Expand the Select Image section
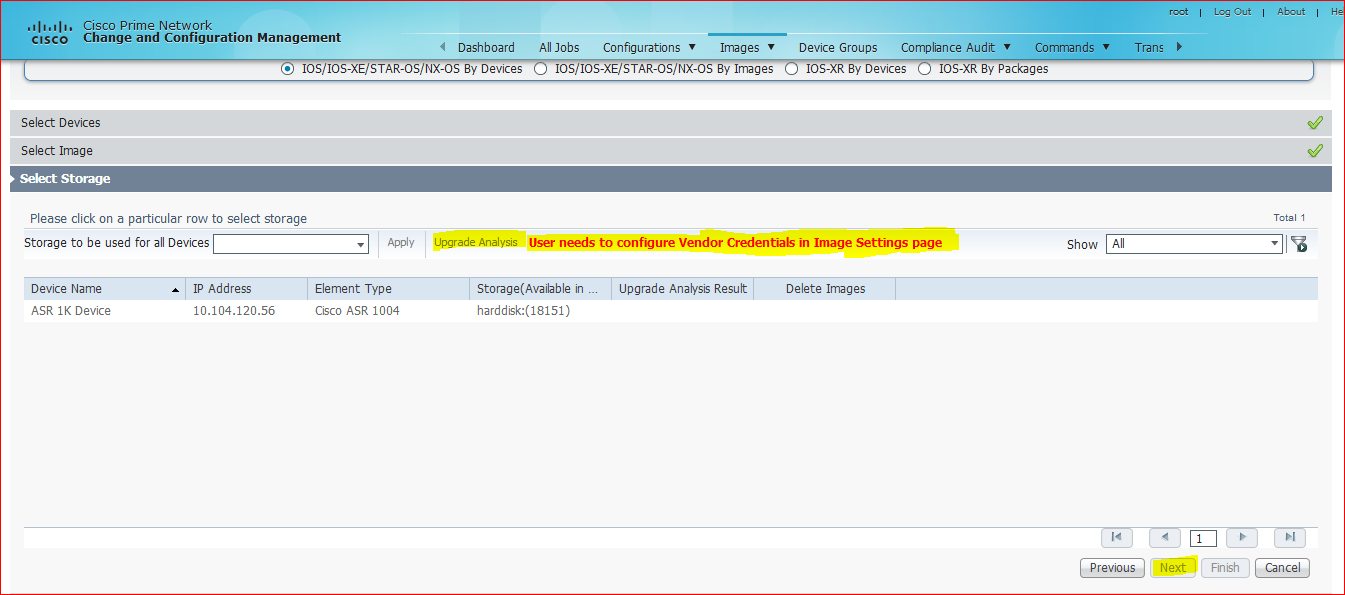The width and height of the screenshot is (1345, 595). [x=670, y=151]
